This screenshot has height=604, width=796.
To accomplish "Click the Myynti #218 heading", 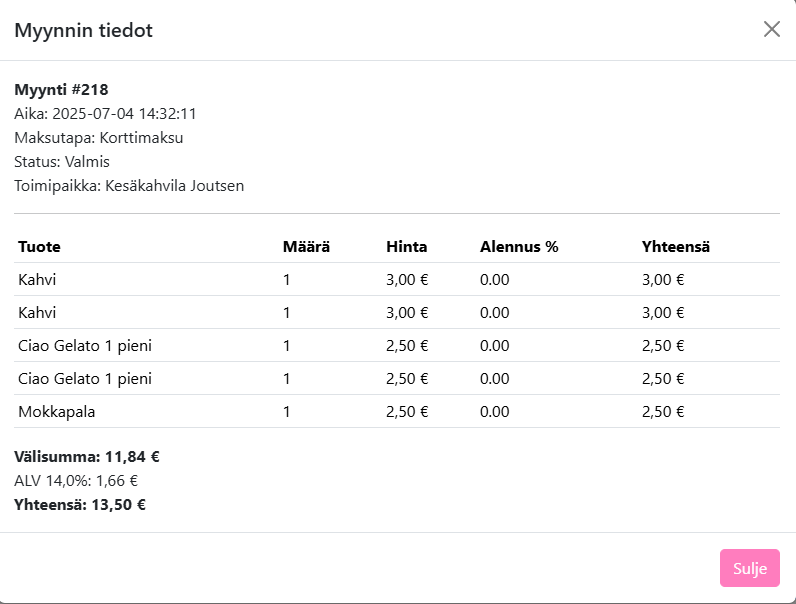I will [x=61, y=90].
